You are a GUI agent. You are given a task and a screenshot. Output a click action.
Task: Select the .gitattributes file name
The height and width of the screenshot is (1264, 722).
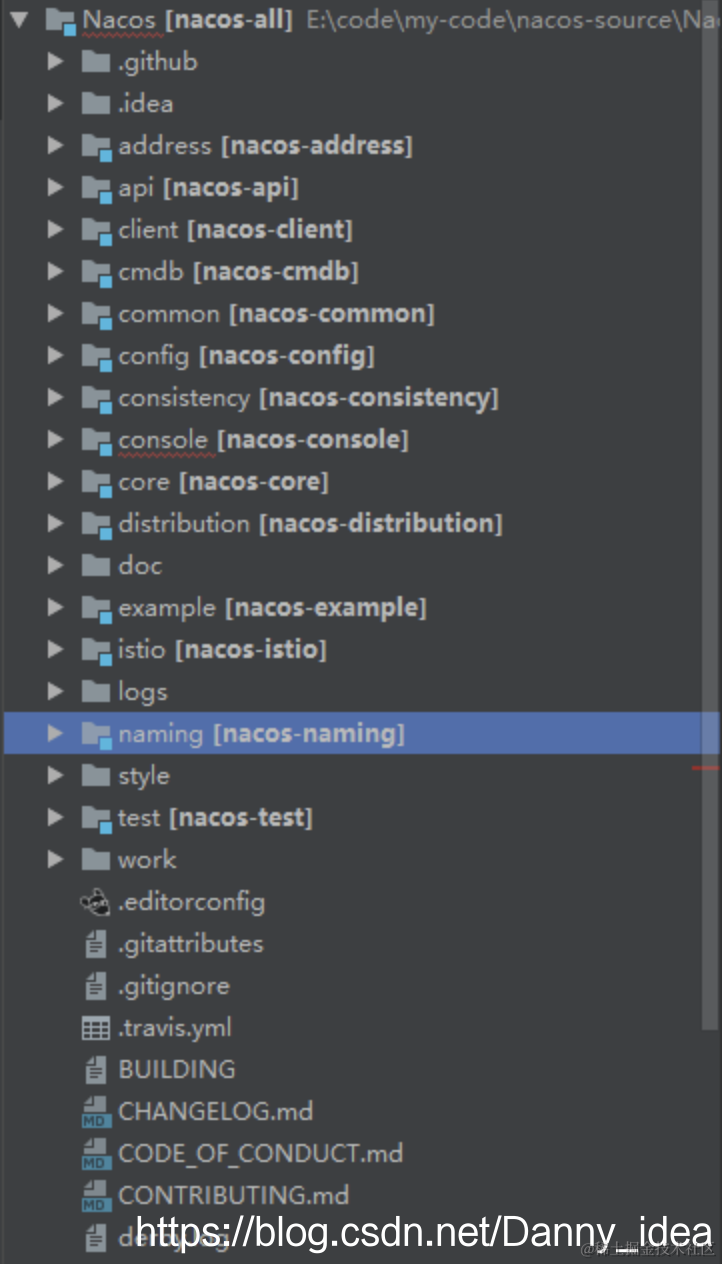point(191,944)
